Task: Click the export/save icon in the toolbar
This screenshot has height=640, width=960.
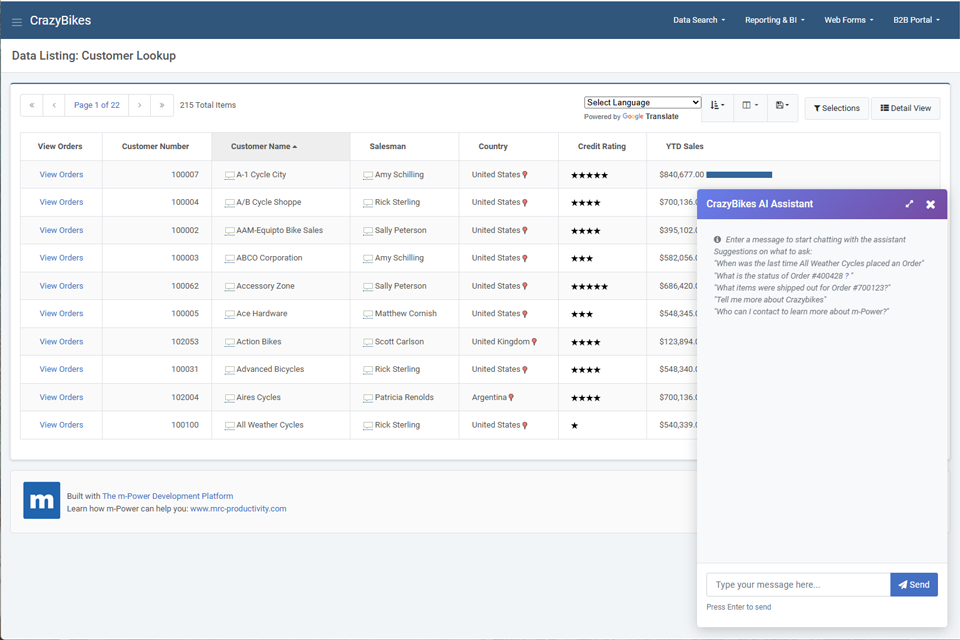Action: coord(783,106)
